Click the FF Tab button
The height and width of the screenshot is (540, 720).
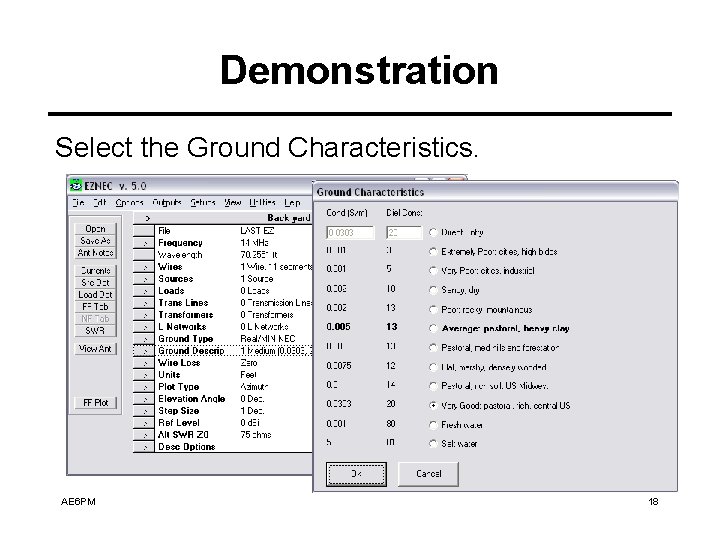96,307
